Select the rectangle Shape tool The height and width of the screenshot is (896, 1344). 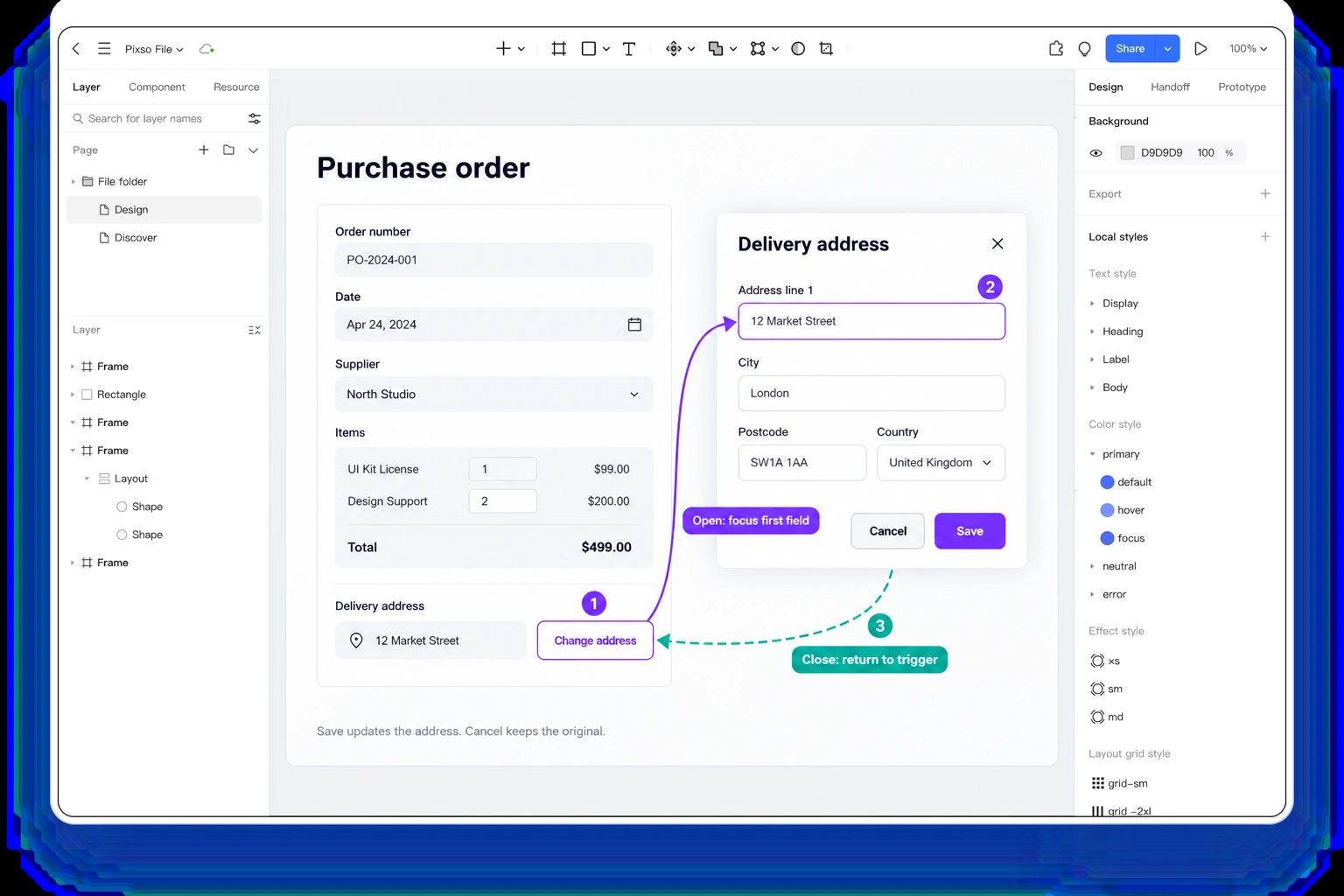[589, 49]
